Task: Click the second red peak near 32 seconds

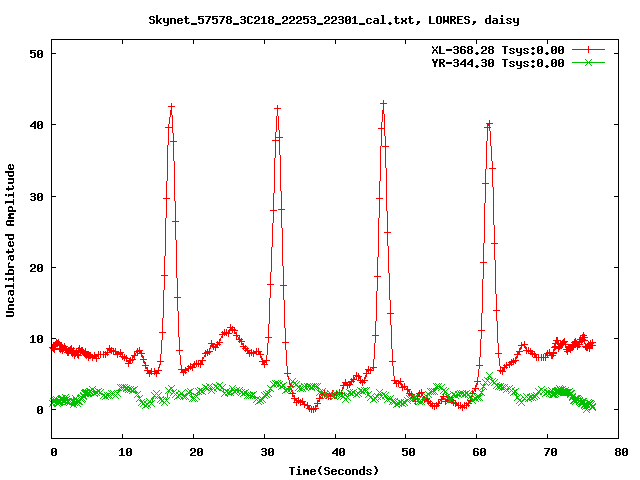Action: 278,109
